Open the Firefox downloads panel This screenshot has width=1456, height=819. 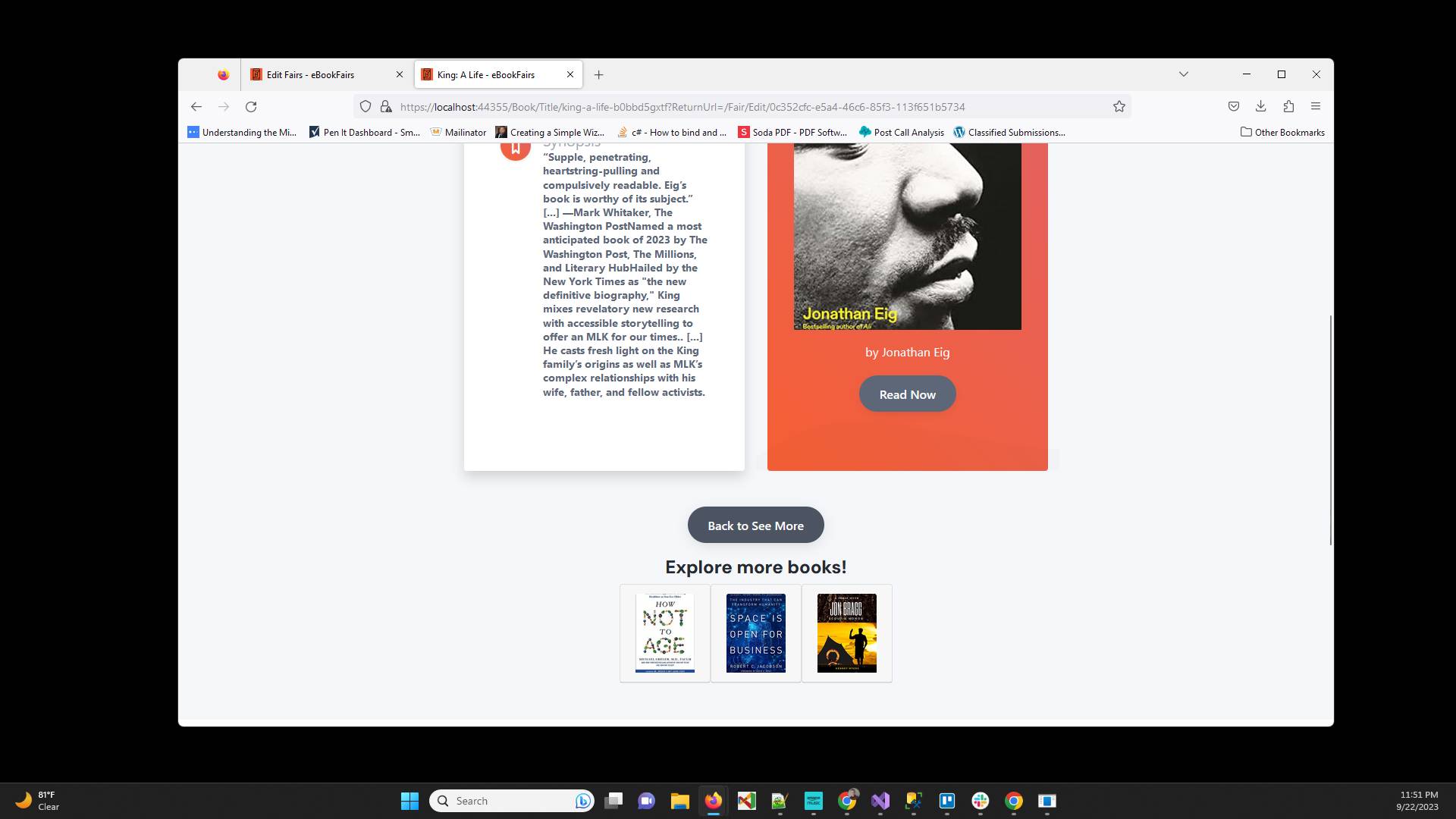(x=1260, y=106)
